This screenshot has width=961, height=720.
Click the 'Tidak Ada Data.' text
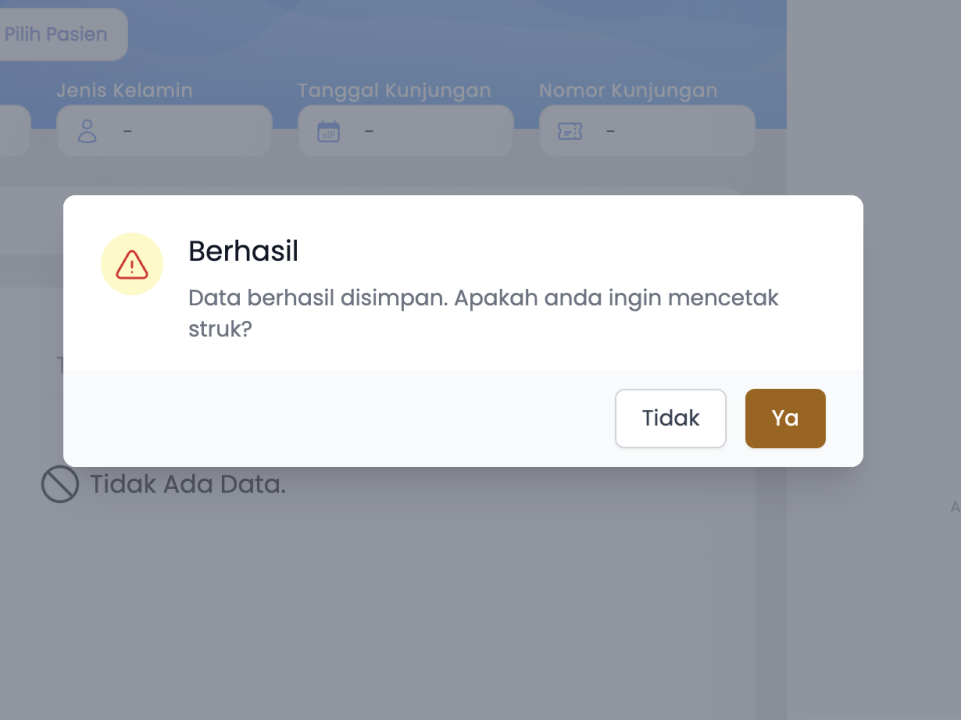click(x=187, y=485)
